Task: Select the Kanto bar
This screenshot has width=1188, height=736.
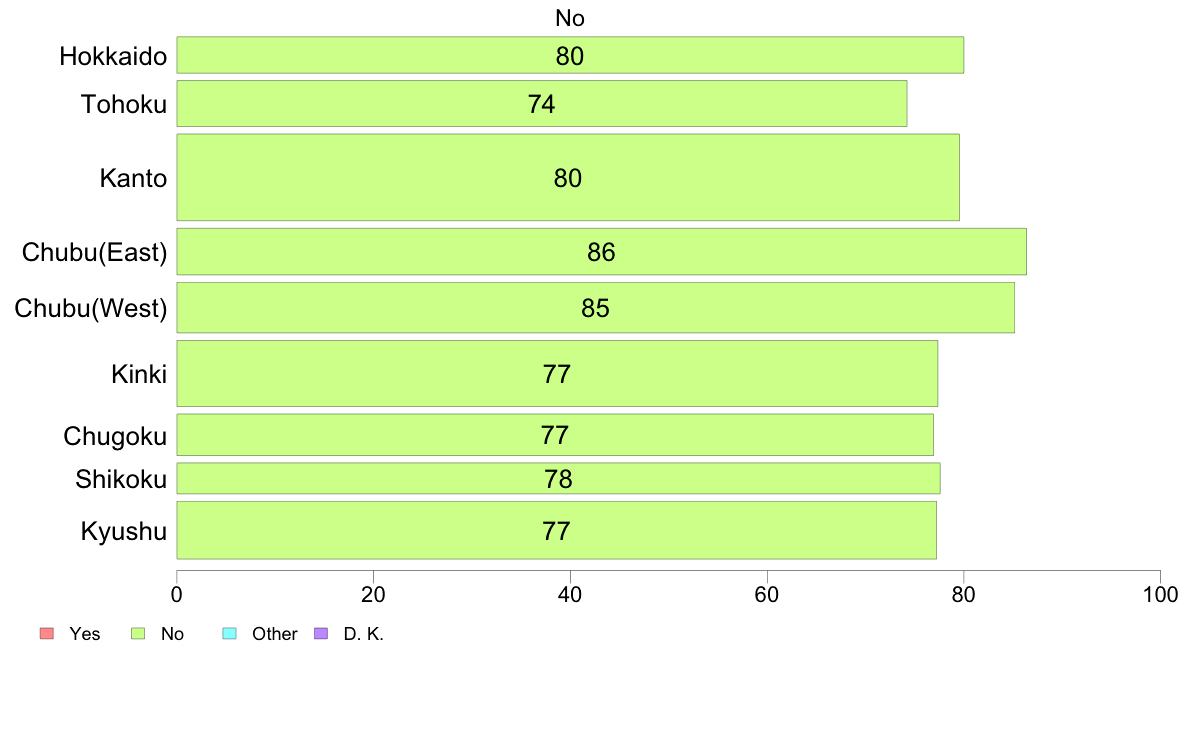Action: [568, 178]
